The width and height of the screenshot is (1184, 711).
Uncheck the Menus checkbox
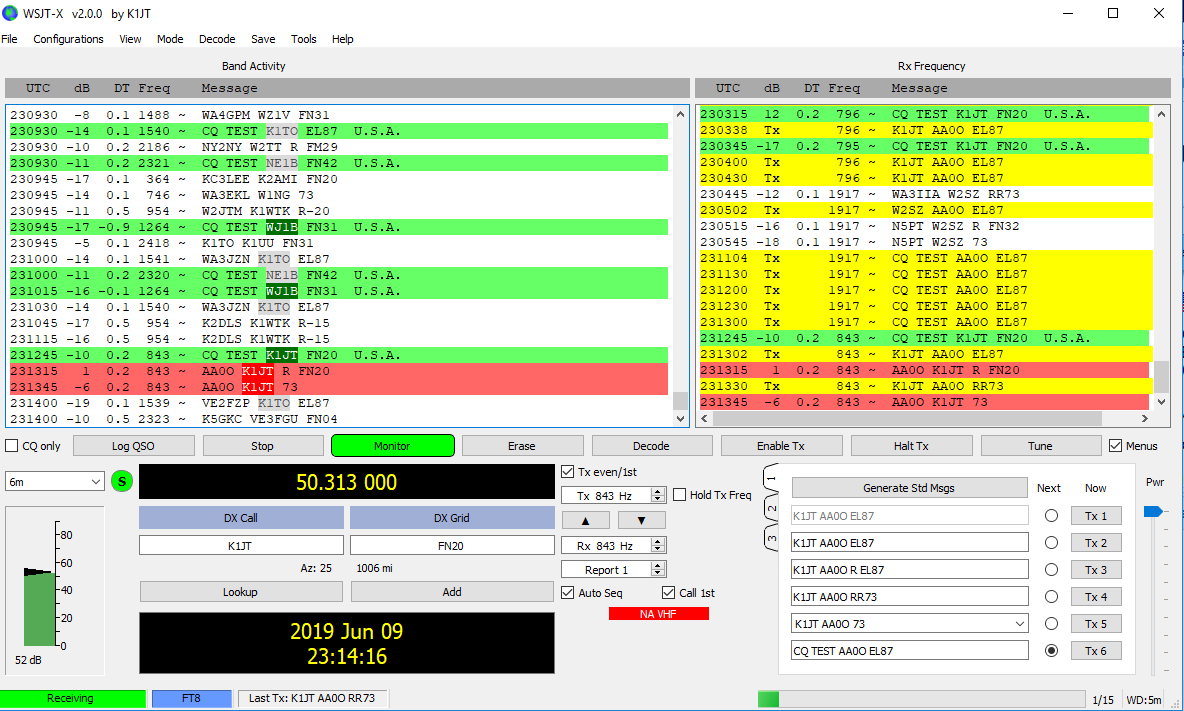coord(1115,446)
